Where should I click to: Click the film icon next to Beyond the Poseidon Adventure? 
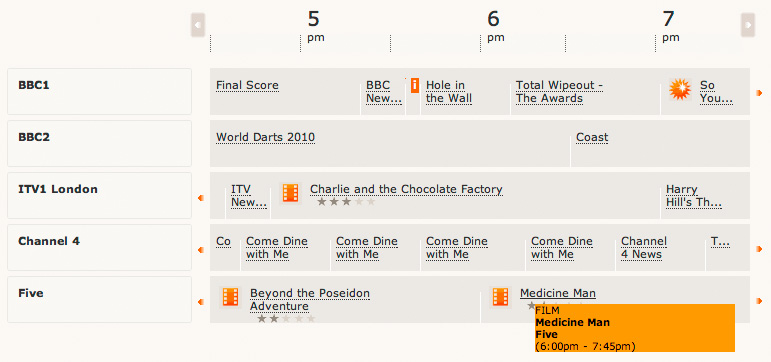point(230,297)
